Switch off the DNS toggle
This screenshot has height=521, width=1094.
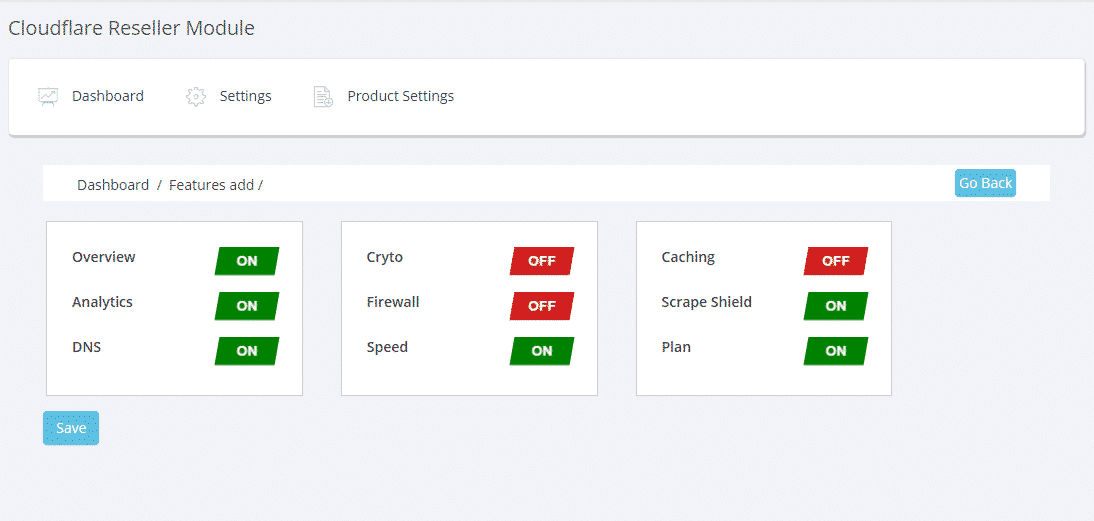coord(247,351)
